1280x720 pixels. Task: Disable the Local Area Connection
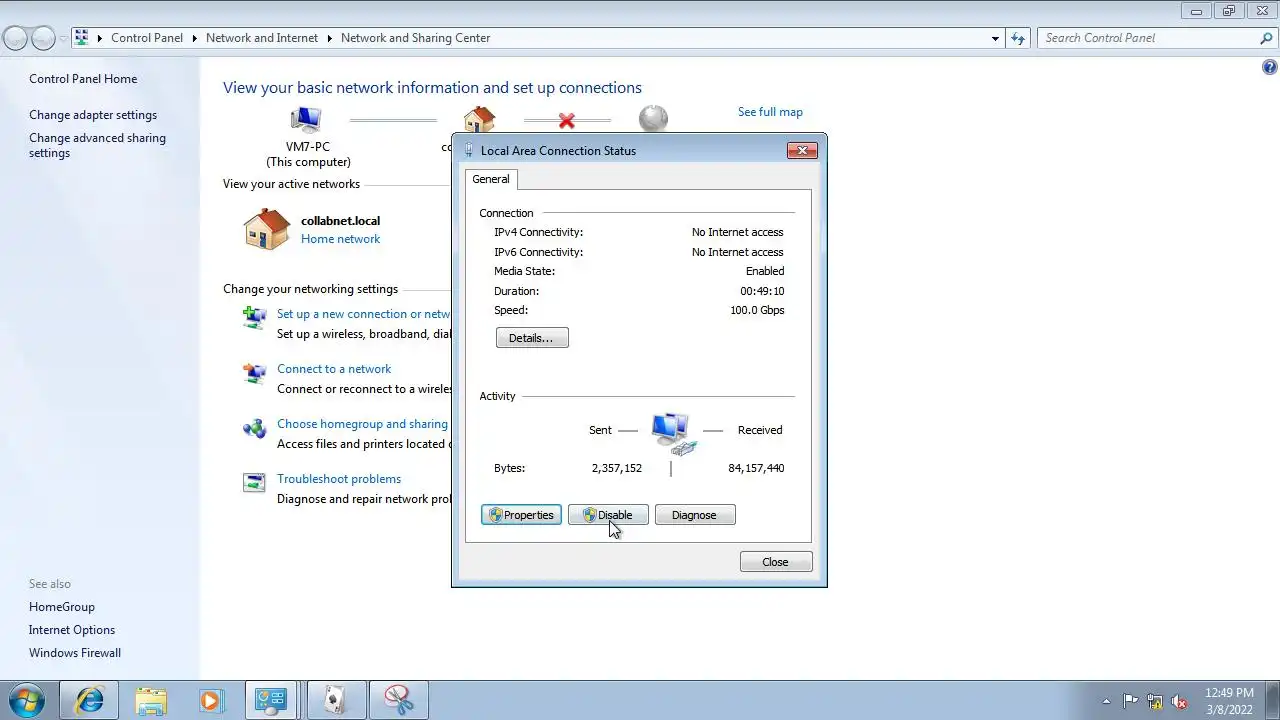(608, 515)
